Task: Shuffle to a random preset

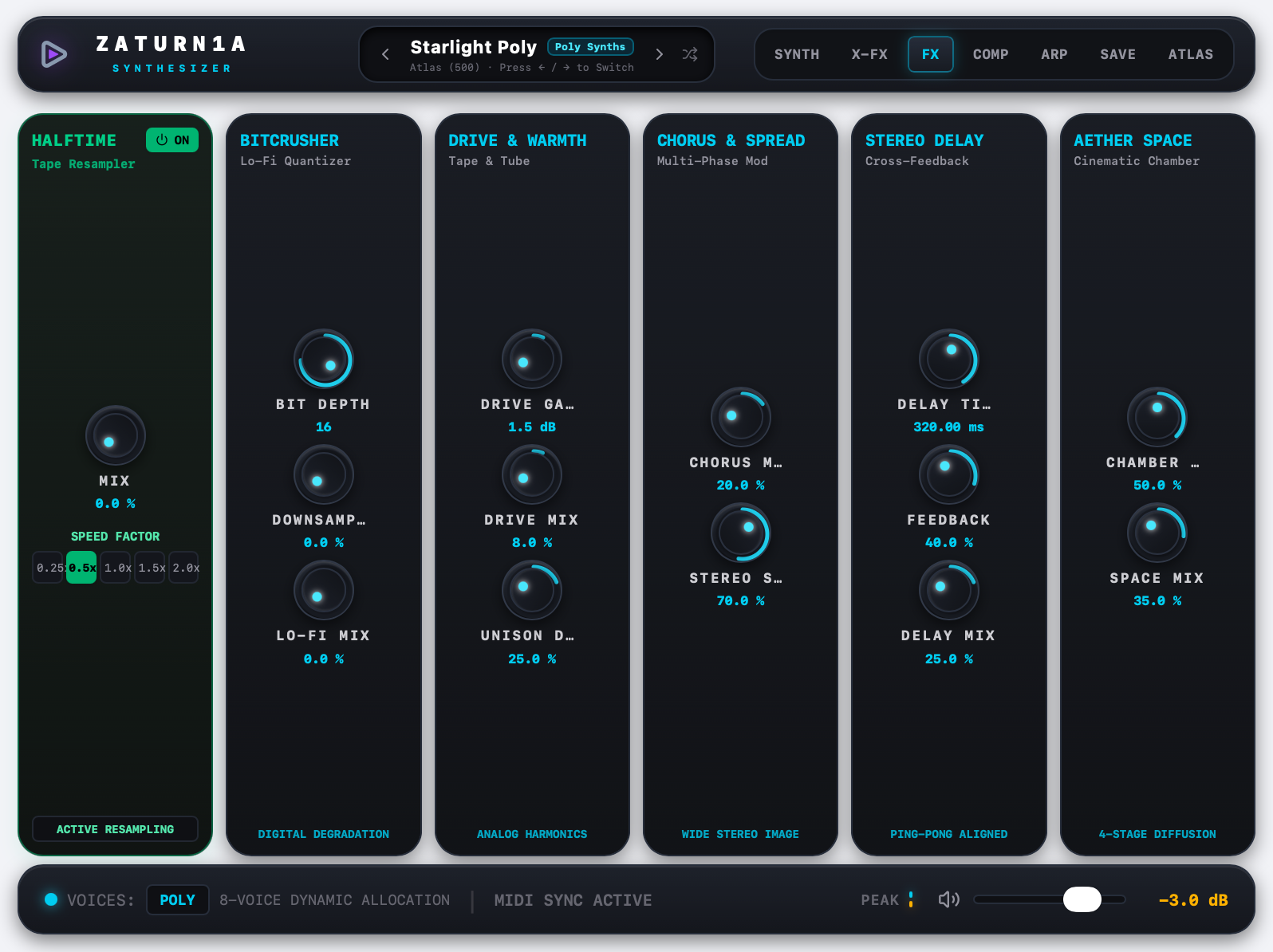Action: (x=690, y=54)
